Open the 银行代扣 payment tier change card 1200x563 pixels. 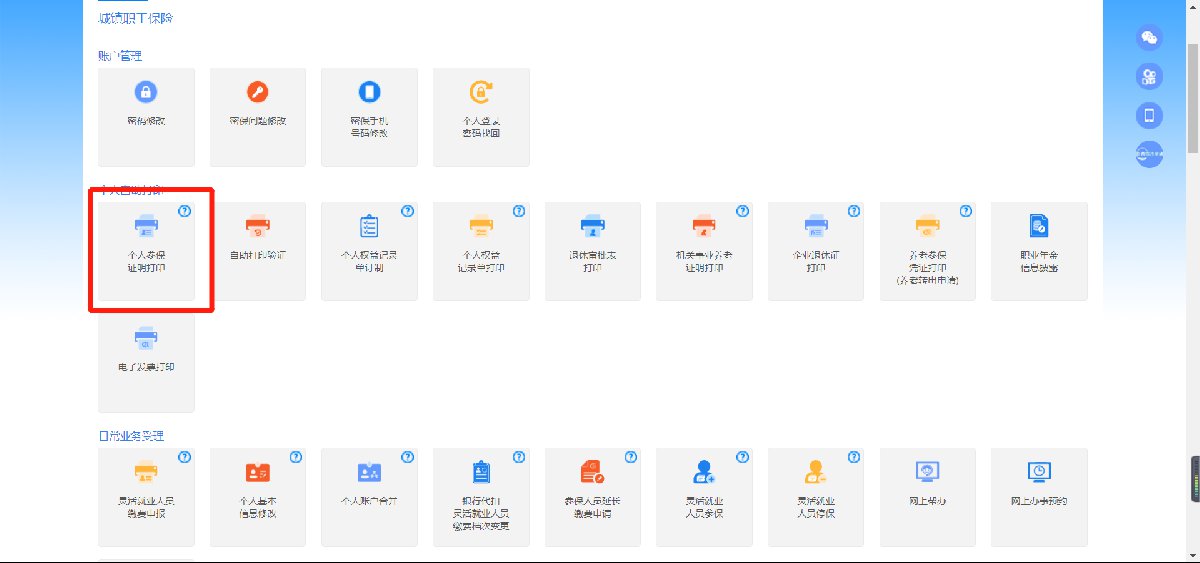tap(481, 497)
